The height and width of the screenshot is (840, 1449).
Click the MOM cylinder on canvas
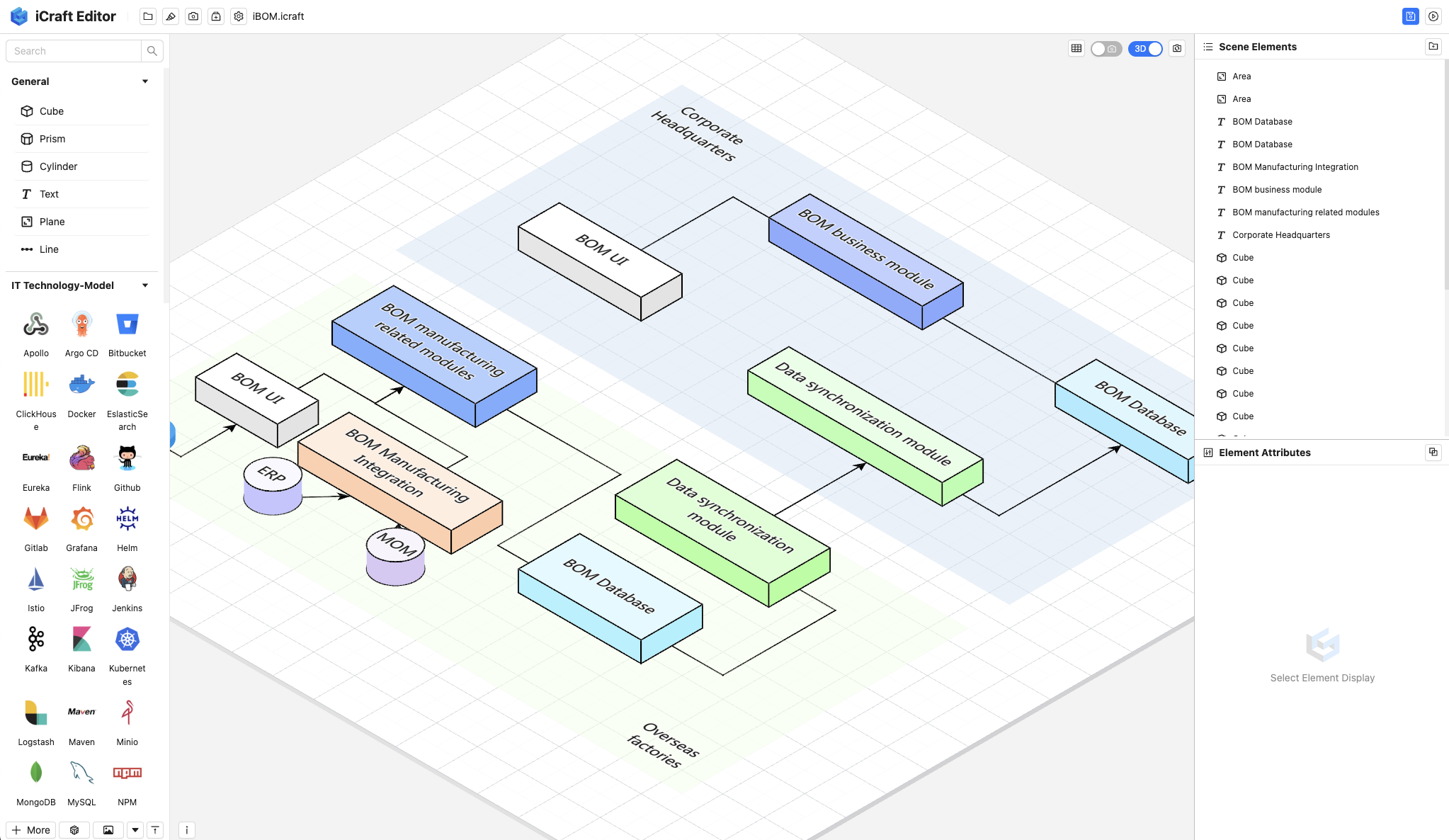(395, 557)
